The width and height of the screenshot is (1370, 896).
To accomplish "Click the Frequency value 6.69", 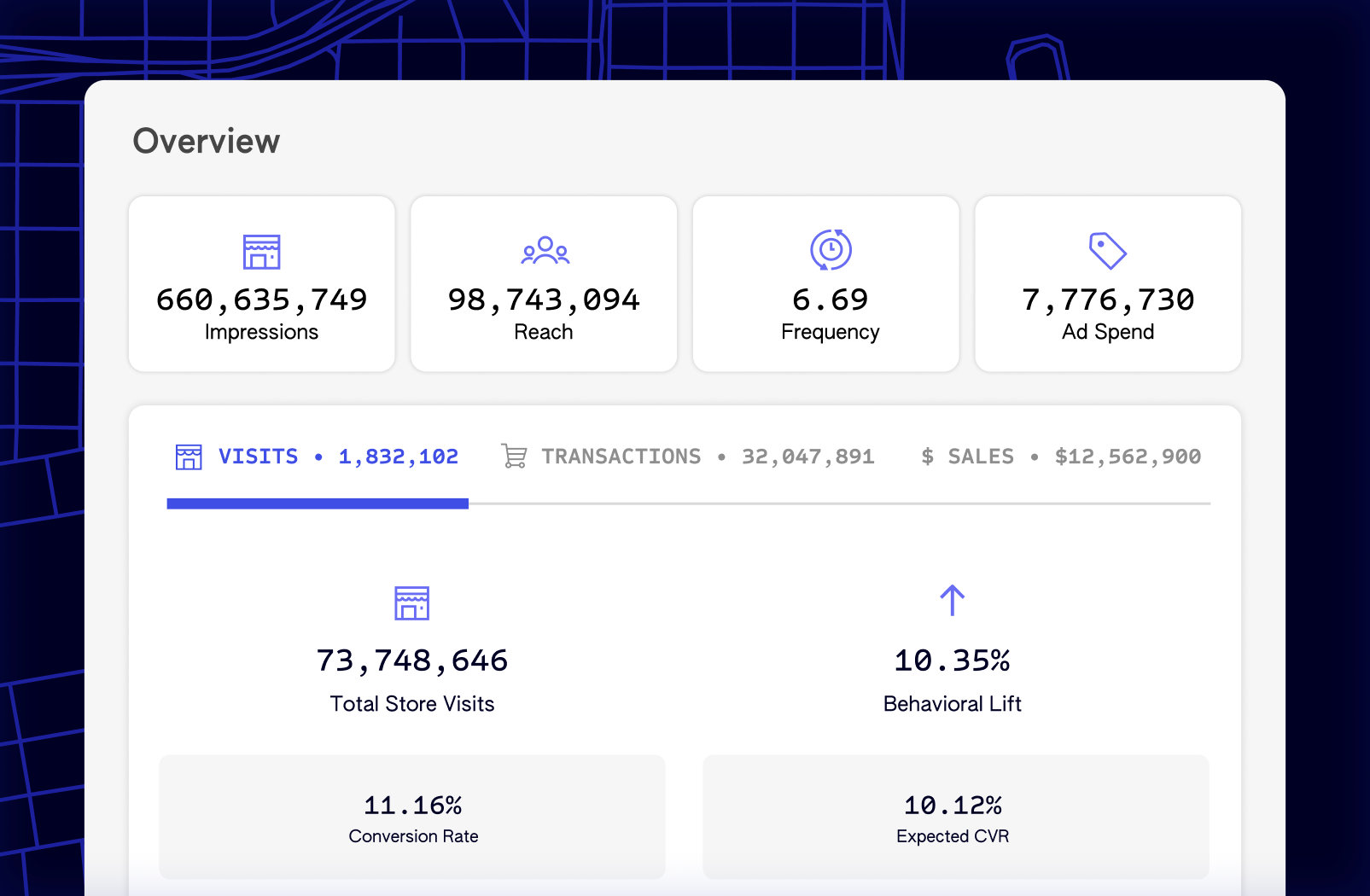I will [x=828, y=299].
